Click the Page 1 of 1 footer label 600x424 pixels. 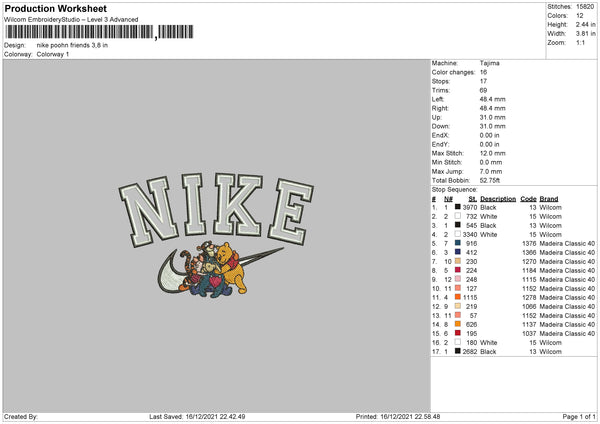pyautogui.click(x=579, y=416)
